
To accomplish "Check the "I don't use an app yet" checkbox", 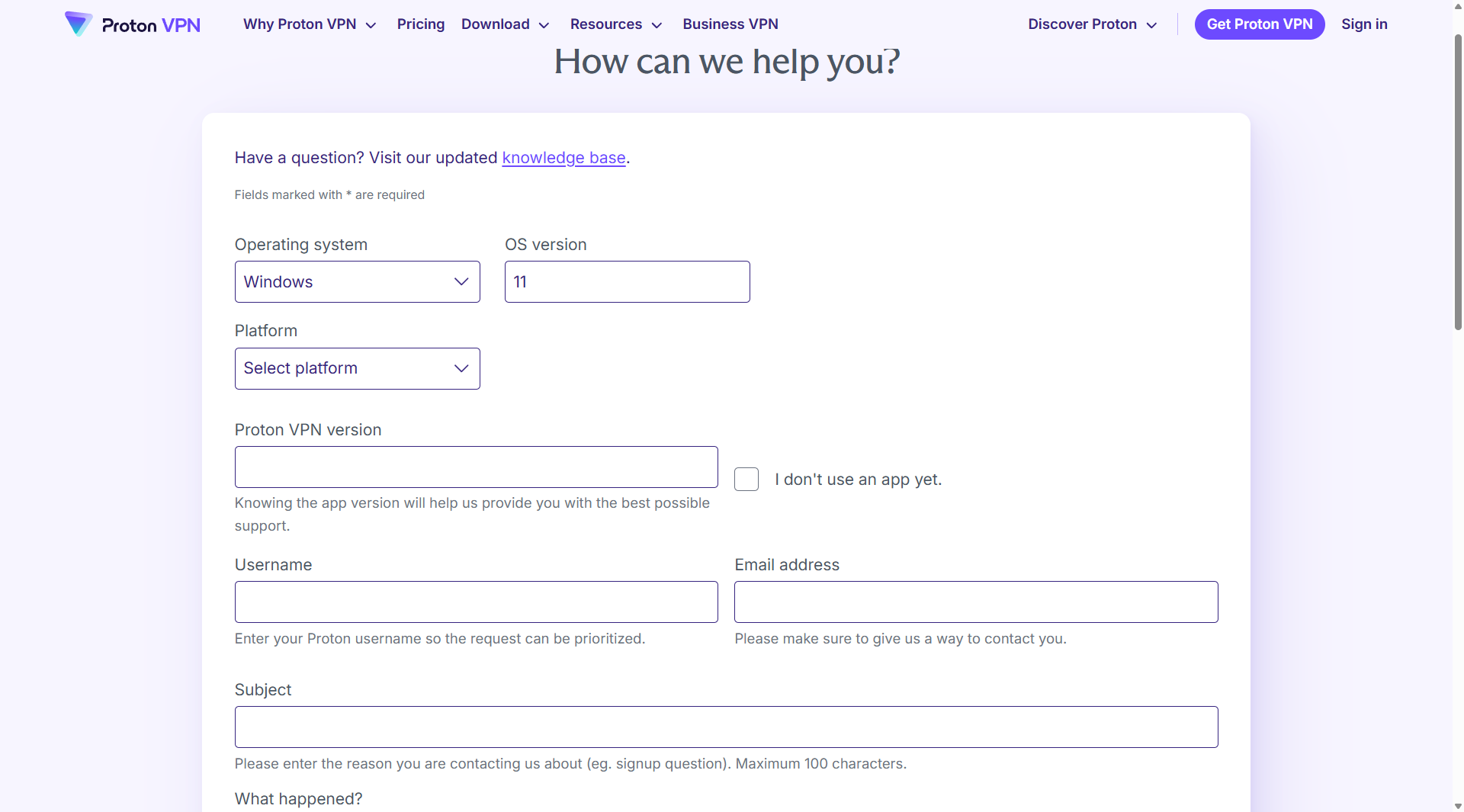I will (x=746, y=480).
